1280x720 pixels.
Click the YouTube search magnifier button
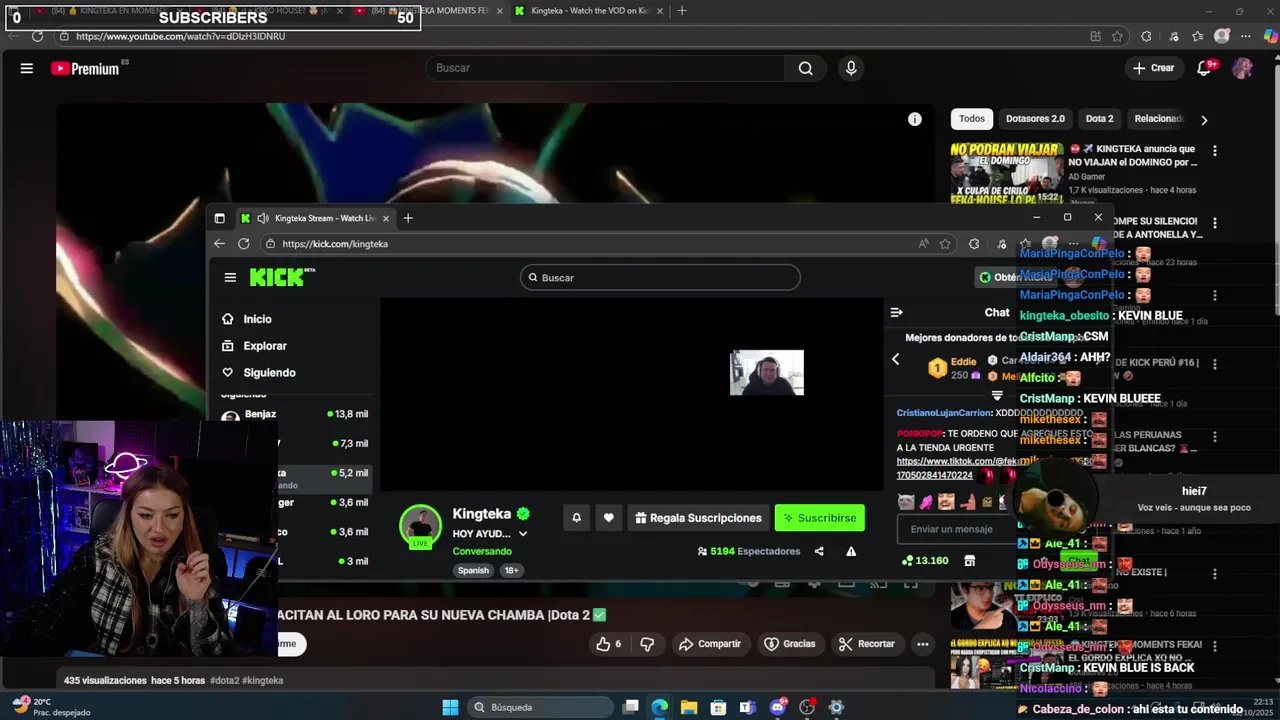coord(805,68)
